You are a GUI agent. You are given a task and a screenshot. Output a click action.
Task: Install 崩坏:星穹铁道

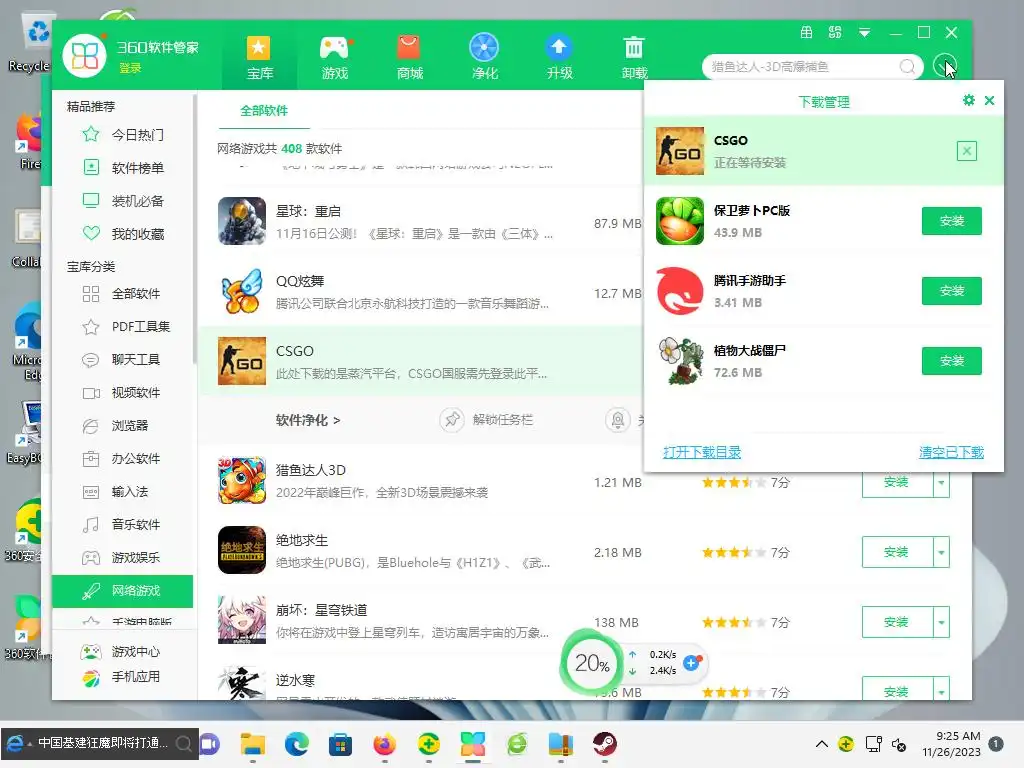tap(897, 622)
